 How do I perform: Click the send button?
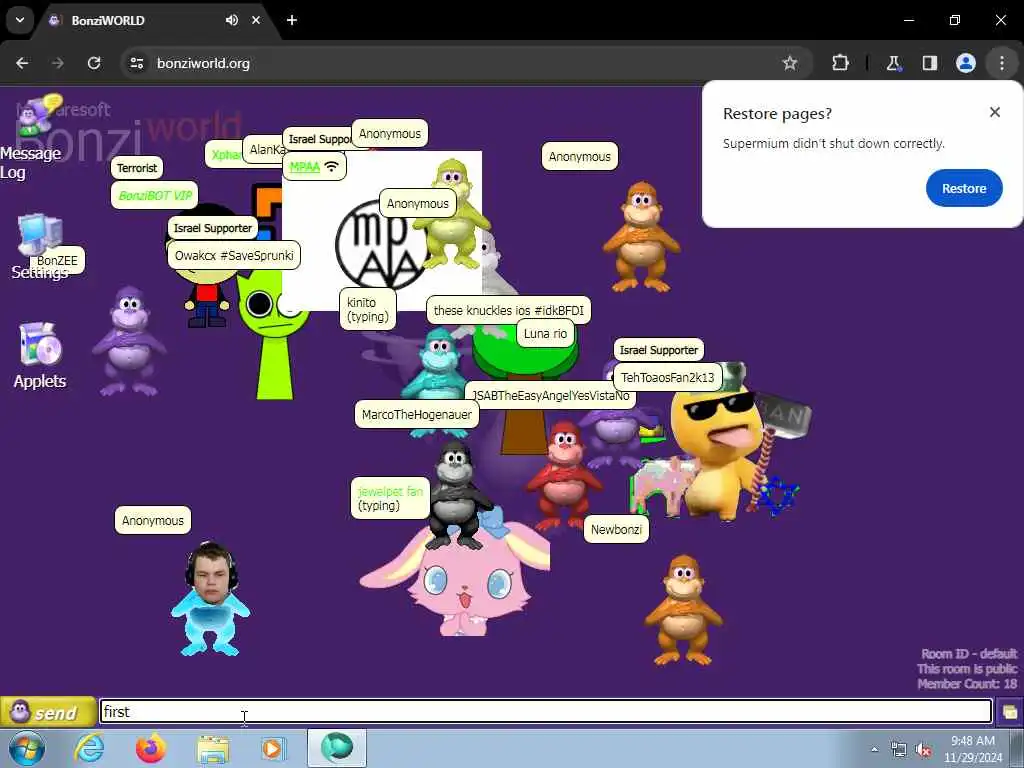pyautogui.click(x=48, y=712)
